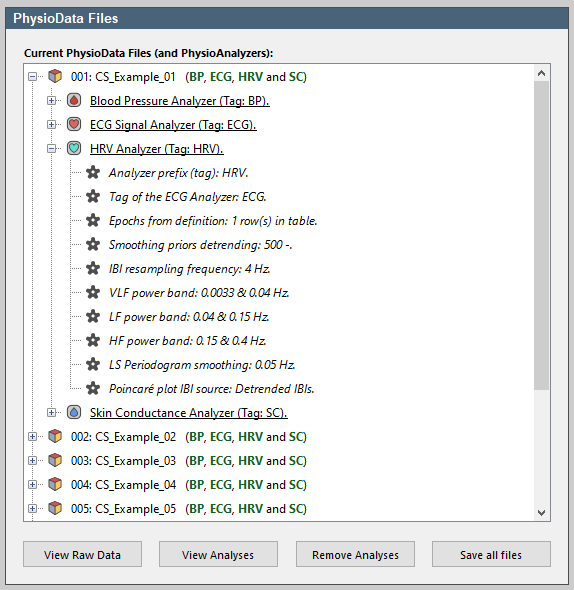The height and width of the screenshot is (590, 574).
Task: Click the red heart ECG Signal Analyzer icon
Action: click(74, 125)
